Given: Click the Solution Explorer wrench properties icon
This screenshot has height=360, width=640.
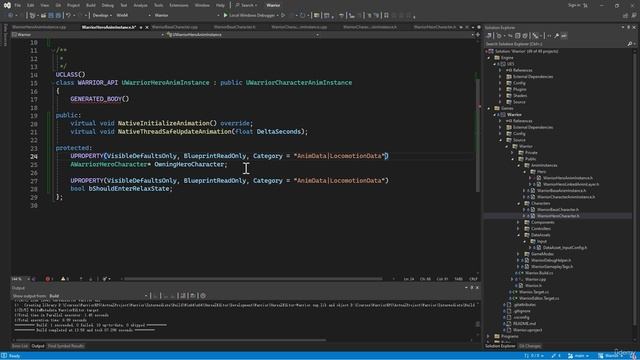Looking at the screenshot, I should pos(556,36).
